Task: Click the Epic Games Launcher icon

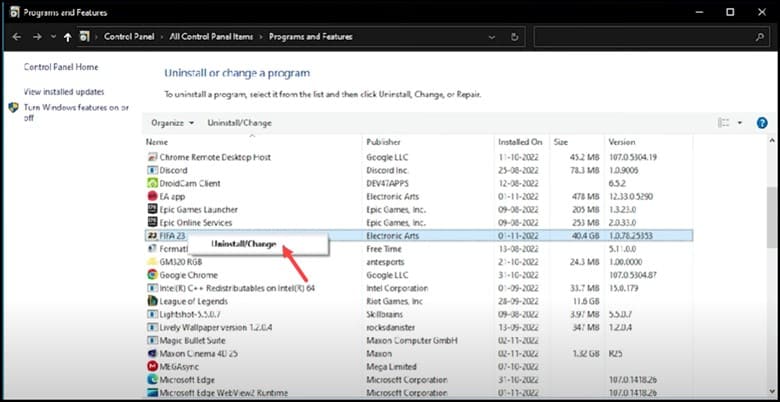Action: point(153,209)
